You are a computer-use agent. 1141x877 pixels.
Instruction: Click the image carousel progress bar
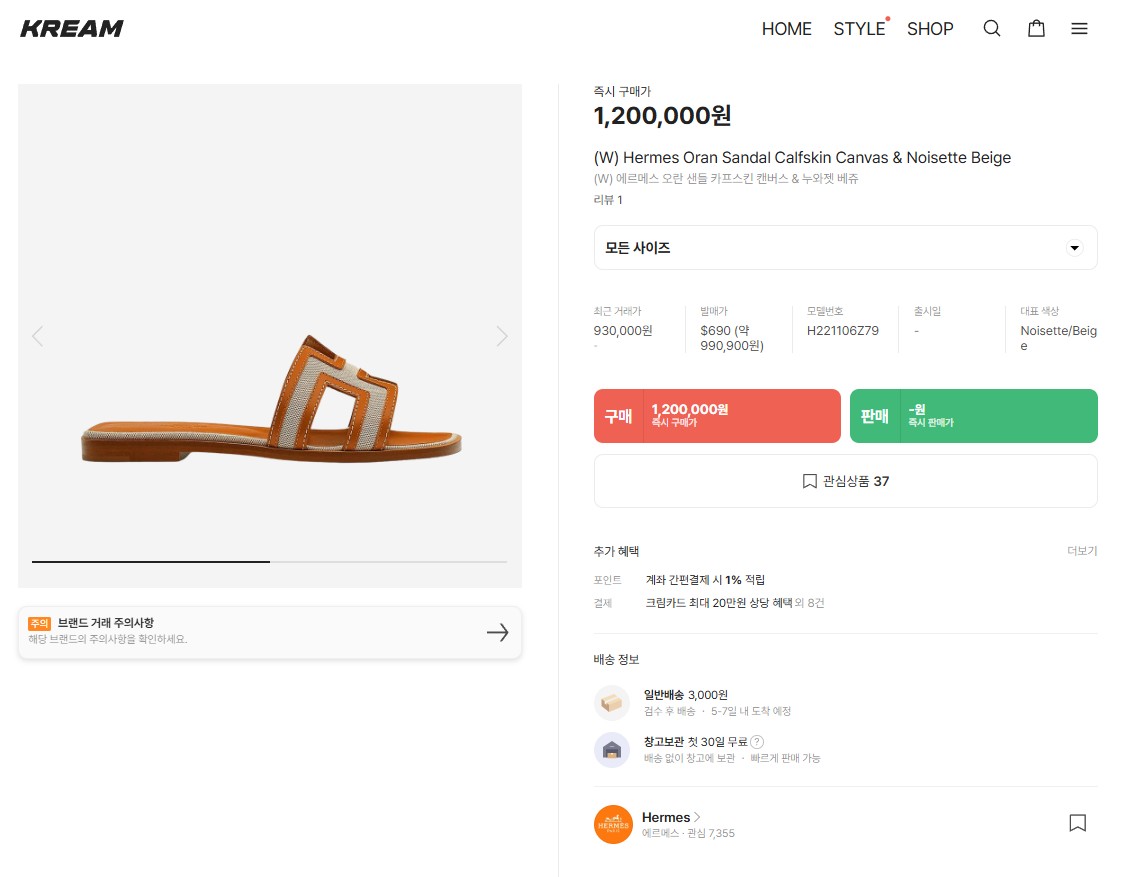coord(269,562)
